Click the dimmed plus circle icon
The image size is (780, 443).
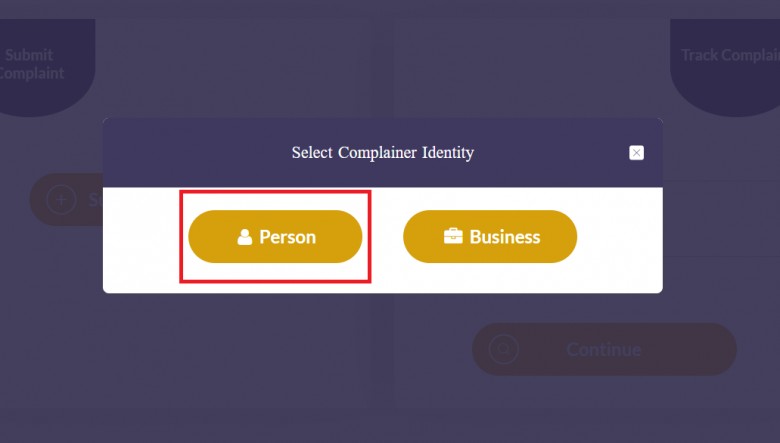61,199
